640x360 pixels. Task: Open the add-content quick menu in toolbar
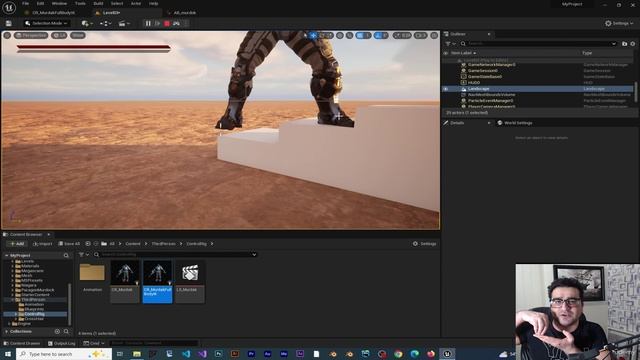(x=87, y=24)
